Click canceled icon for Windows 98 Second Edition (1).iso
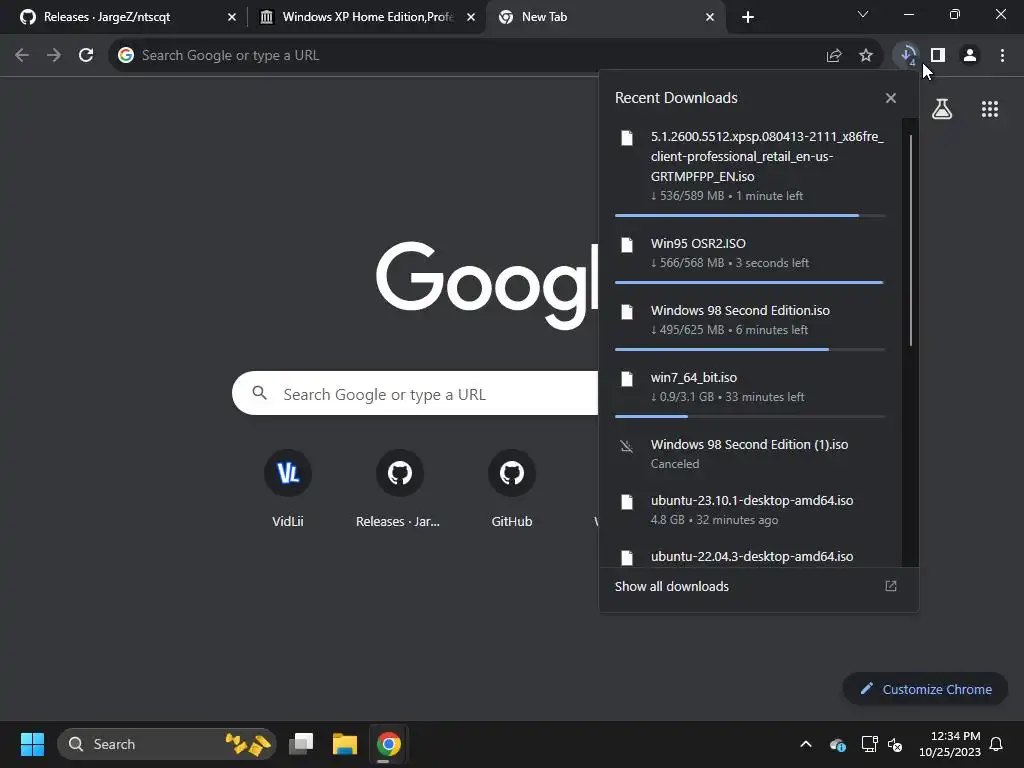Viewport: 1024px width, 768px height. coord(627,446)
